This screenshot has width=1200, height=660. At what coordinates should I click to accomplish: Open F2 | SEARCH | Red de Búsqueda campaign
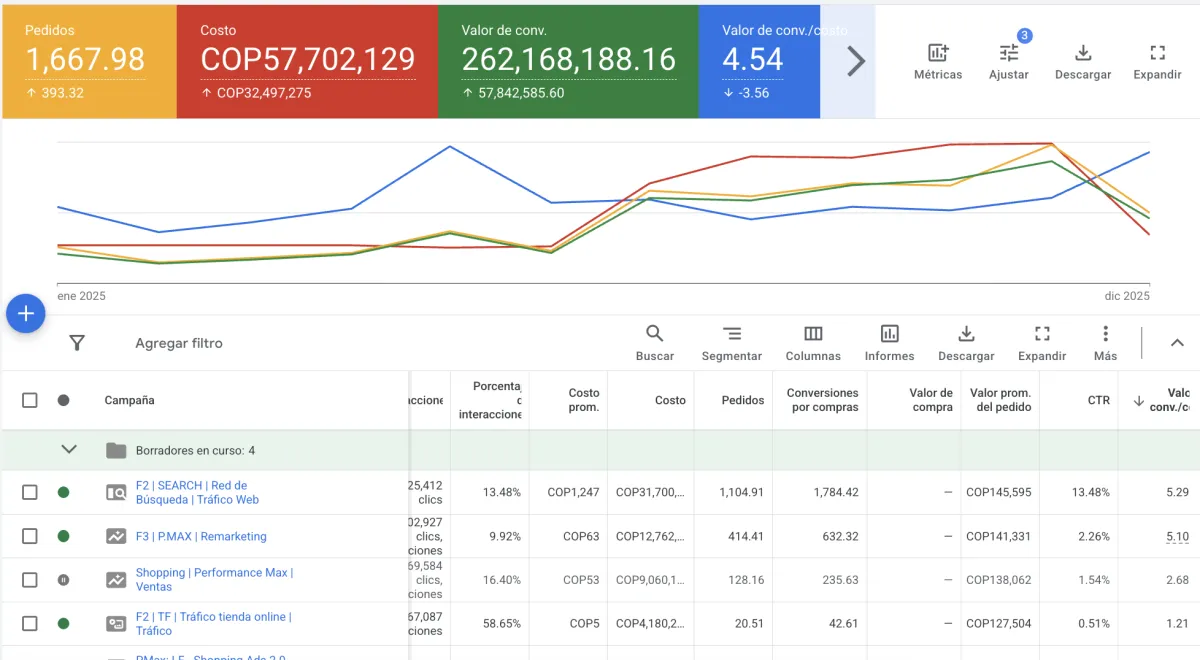tap(197, 492)
